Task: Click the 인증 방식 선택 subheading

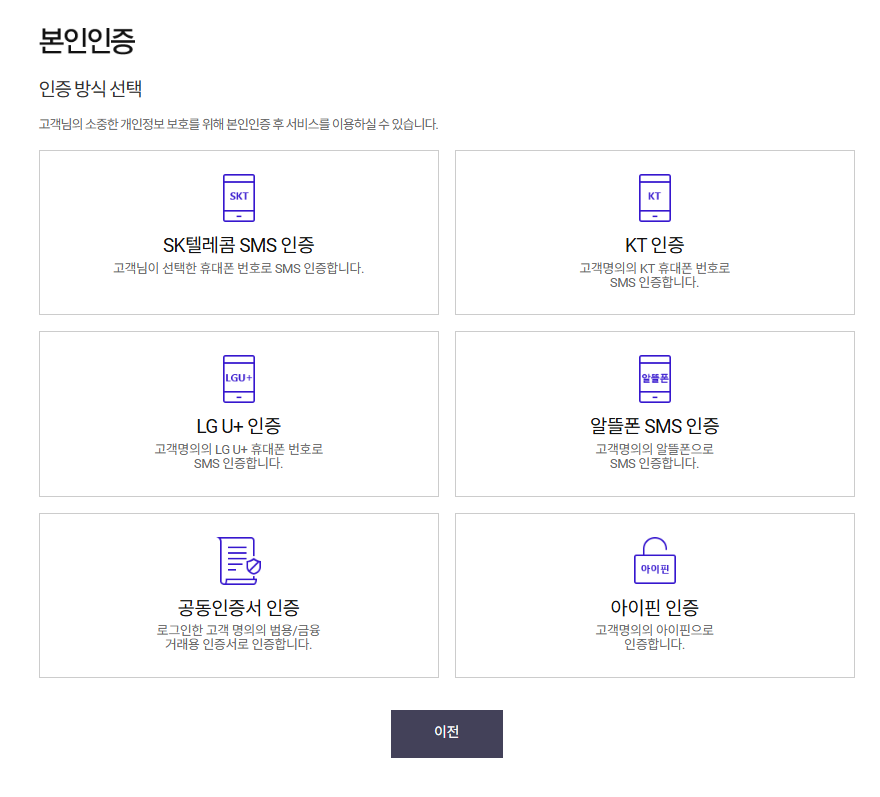Action: coord(90,89)
